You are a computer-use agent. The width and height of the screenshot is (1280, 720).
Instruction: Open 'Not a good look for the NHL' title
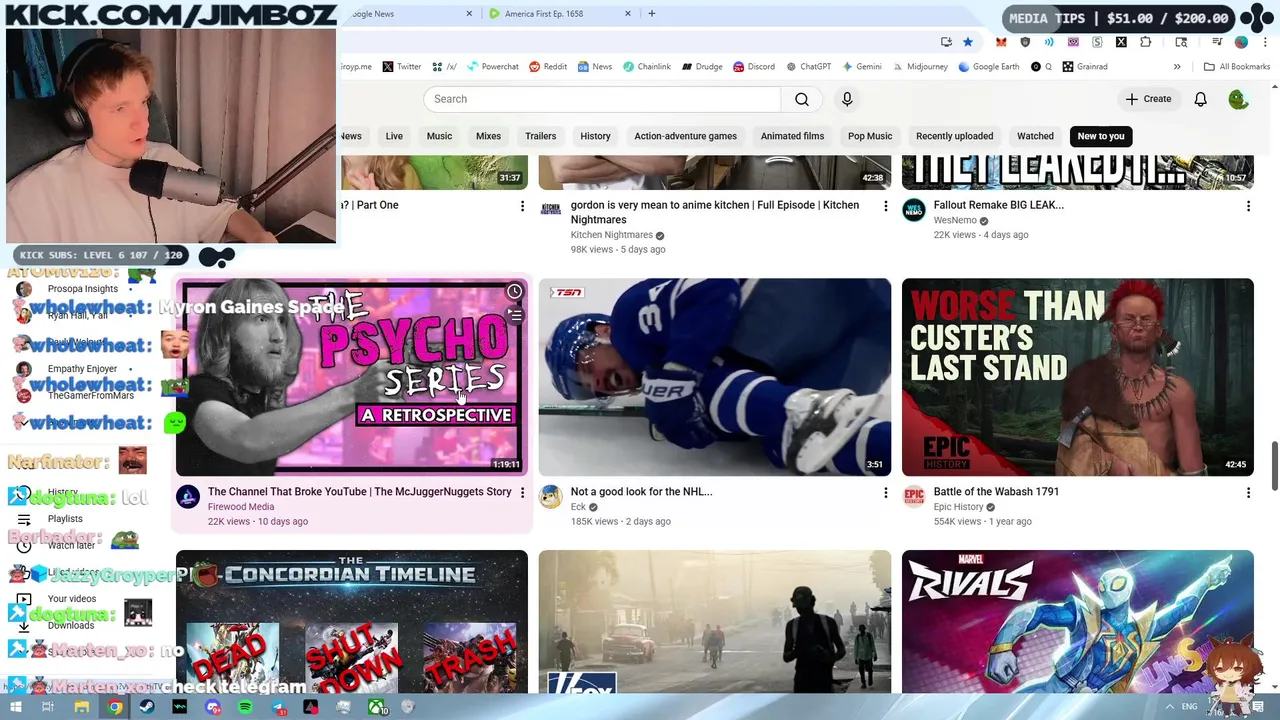pyautogui.click(x=641, y=492)
